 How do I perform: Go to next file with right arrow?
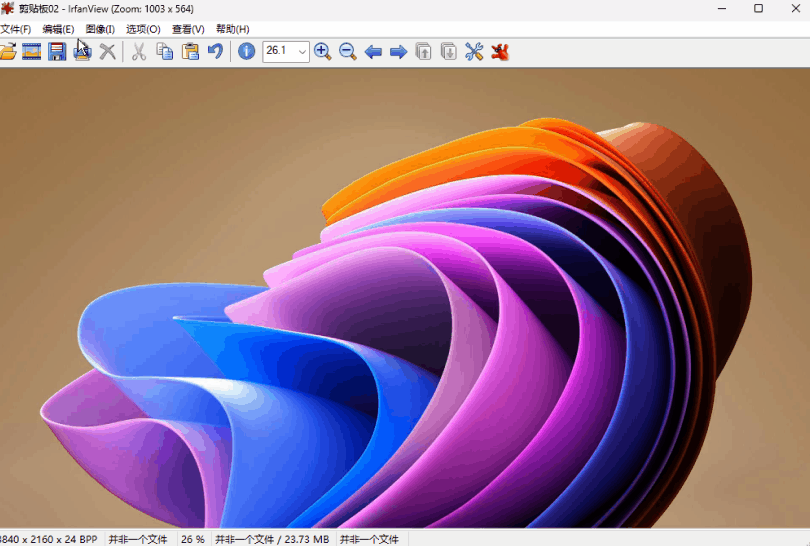[398, 52]
